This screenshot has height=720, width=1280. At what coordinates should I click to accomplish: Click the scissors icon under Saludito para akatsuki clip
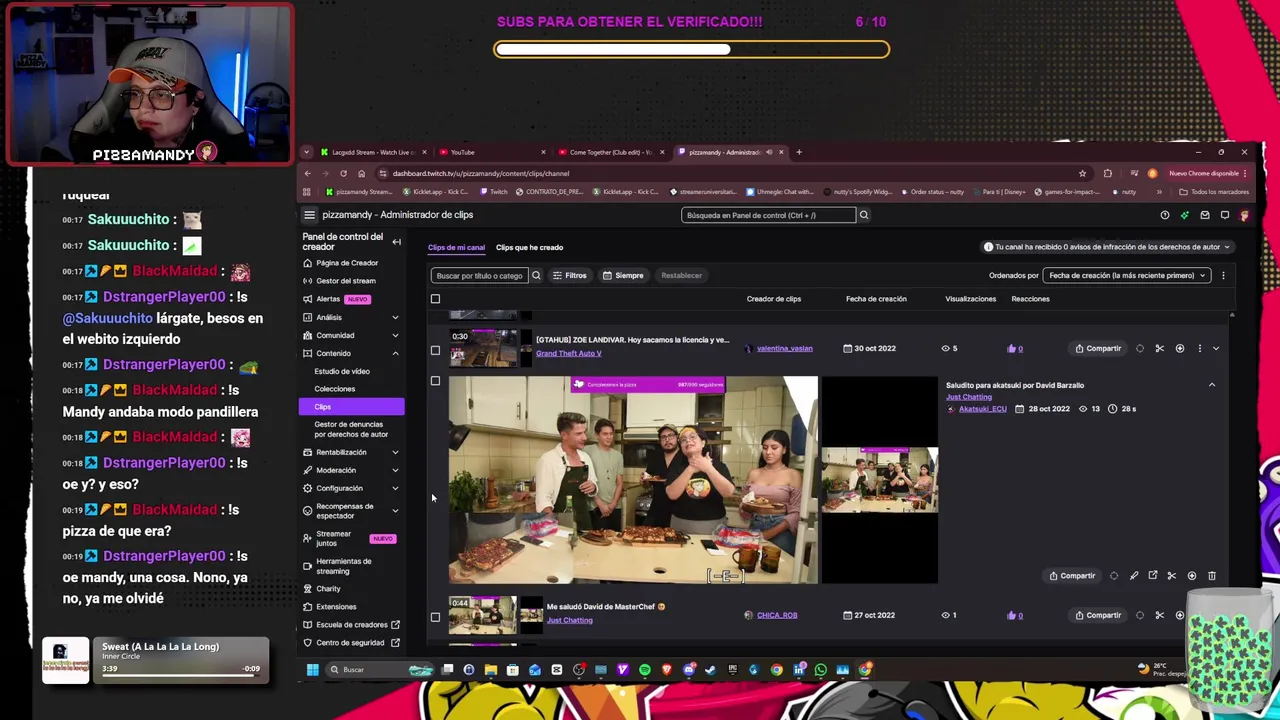pos(1172,576)
